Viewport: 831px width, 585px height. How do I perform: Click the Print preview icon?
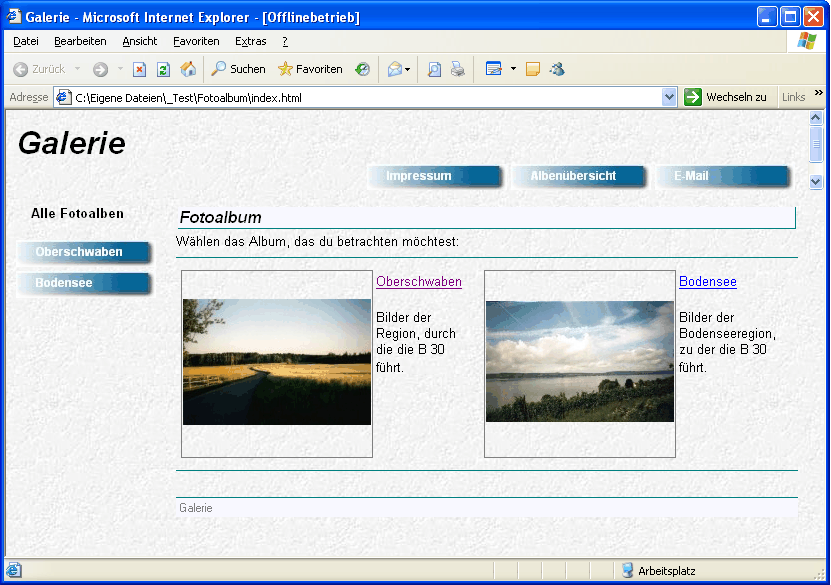point(434,69)
